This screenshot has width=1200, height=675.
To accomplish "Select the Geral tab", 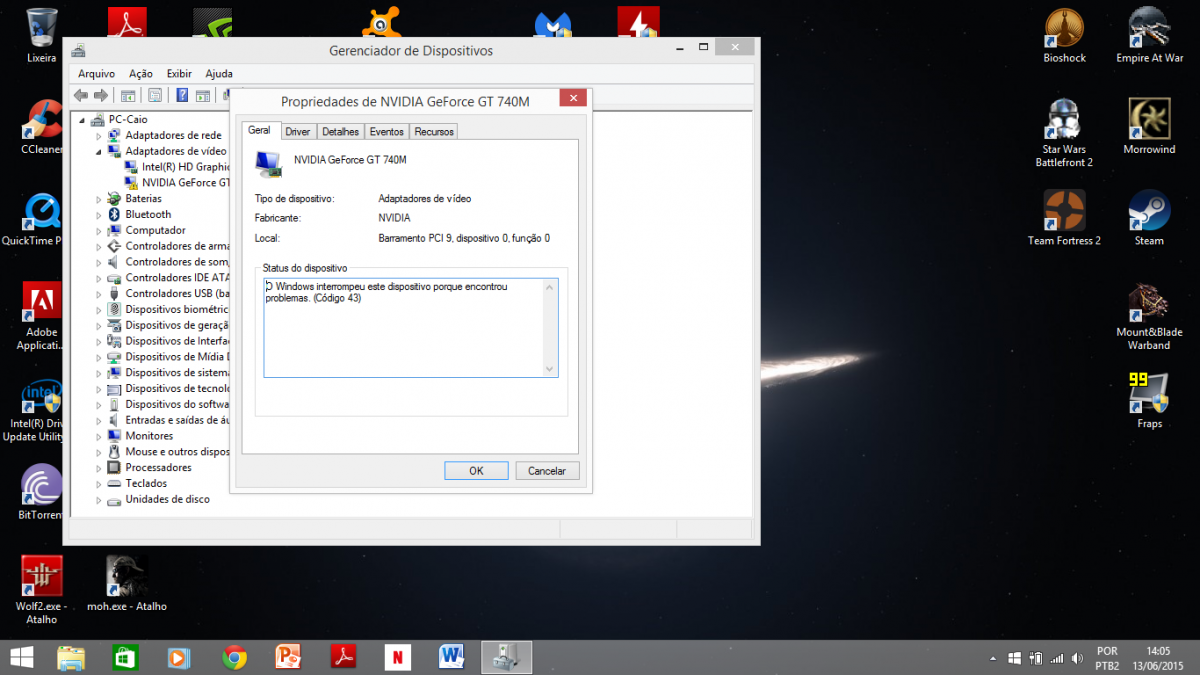I will point(259,130).
